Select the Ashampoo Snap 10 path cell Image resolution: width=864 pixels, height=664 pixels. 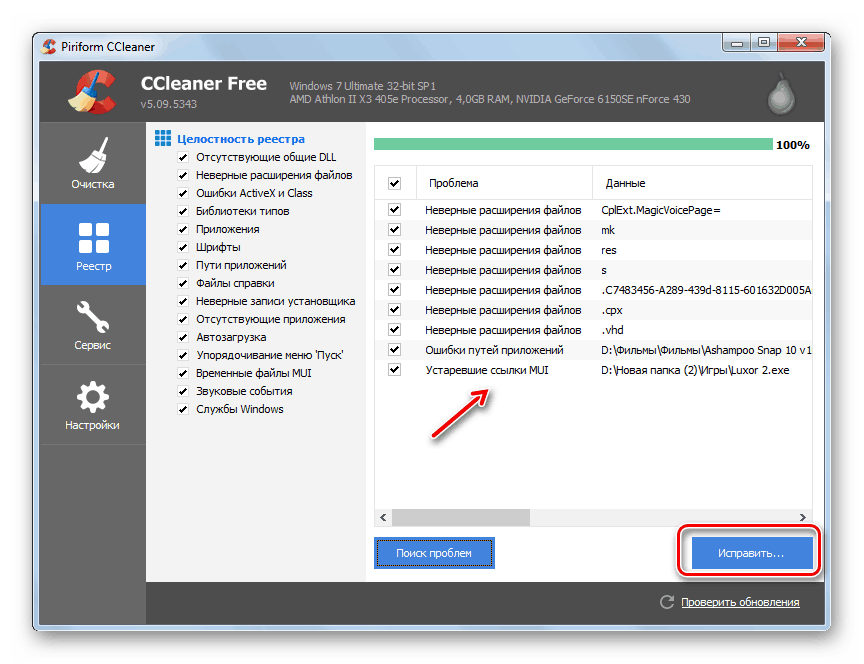pyautogui.click(x=706, y=350)
